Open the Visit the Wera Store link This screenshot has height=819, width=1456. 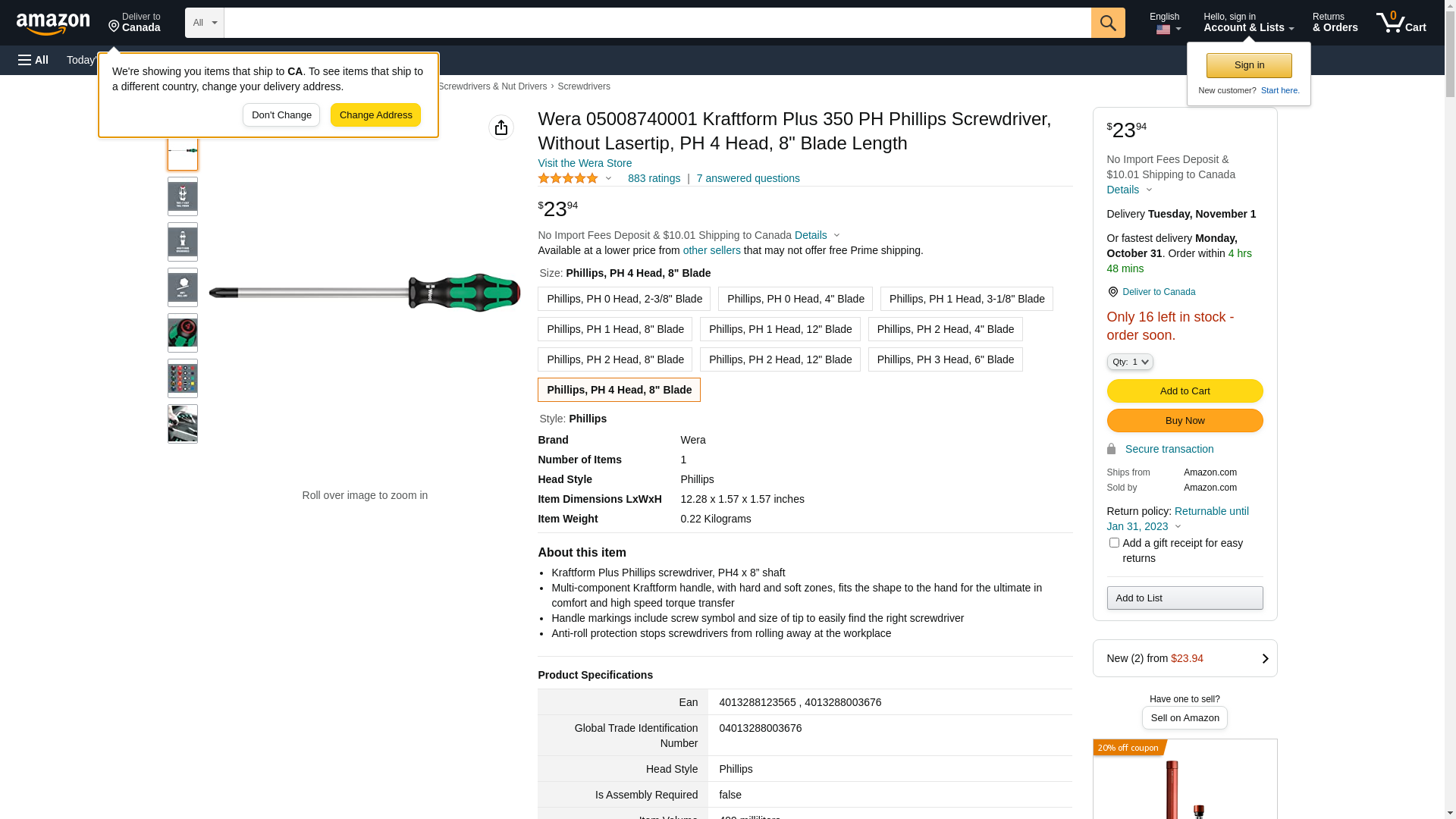pyautogui.click(x=585, y=163)
